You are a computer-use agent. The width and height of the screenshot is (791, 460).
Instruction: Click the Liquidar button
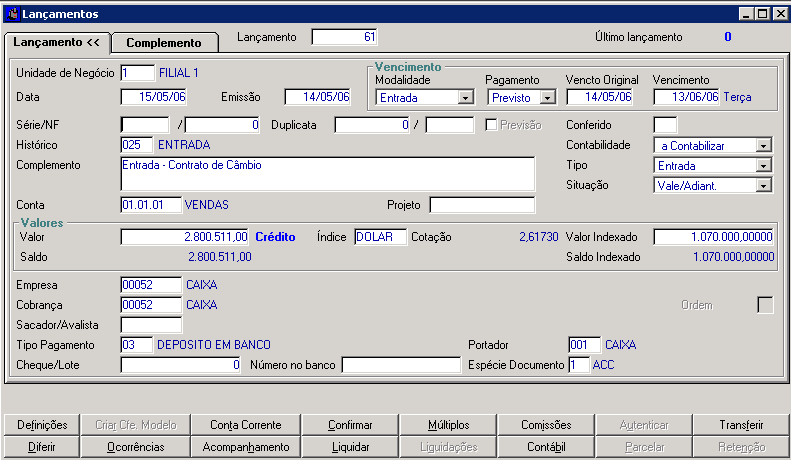coord(350,447)
